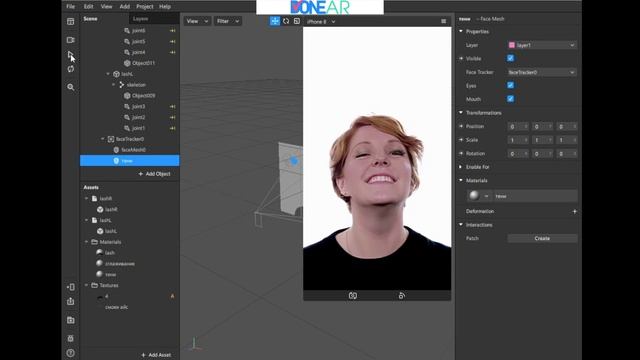Select the scale manipulator tool in viewport
Image resolution: width=640 pixels, height=360 pixels.
click(x=297, y=21)
